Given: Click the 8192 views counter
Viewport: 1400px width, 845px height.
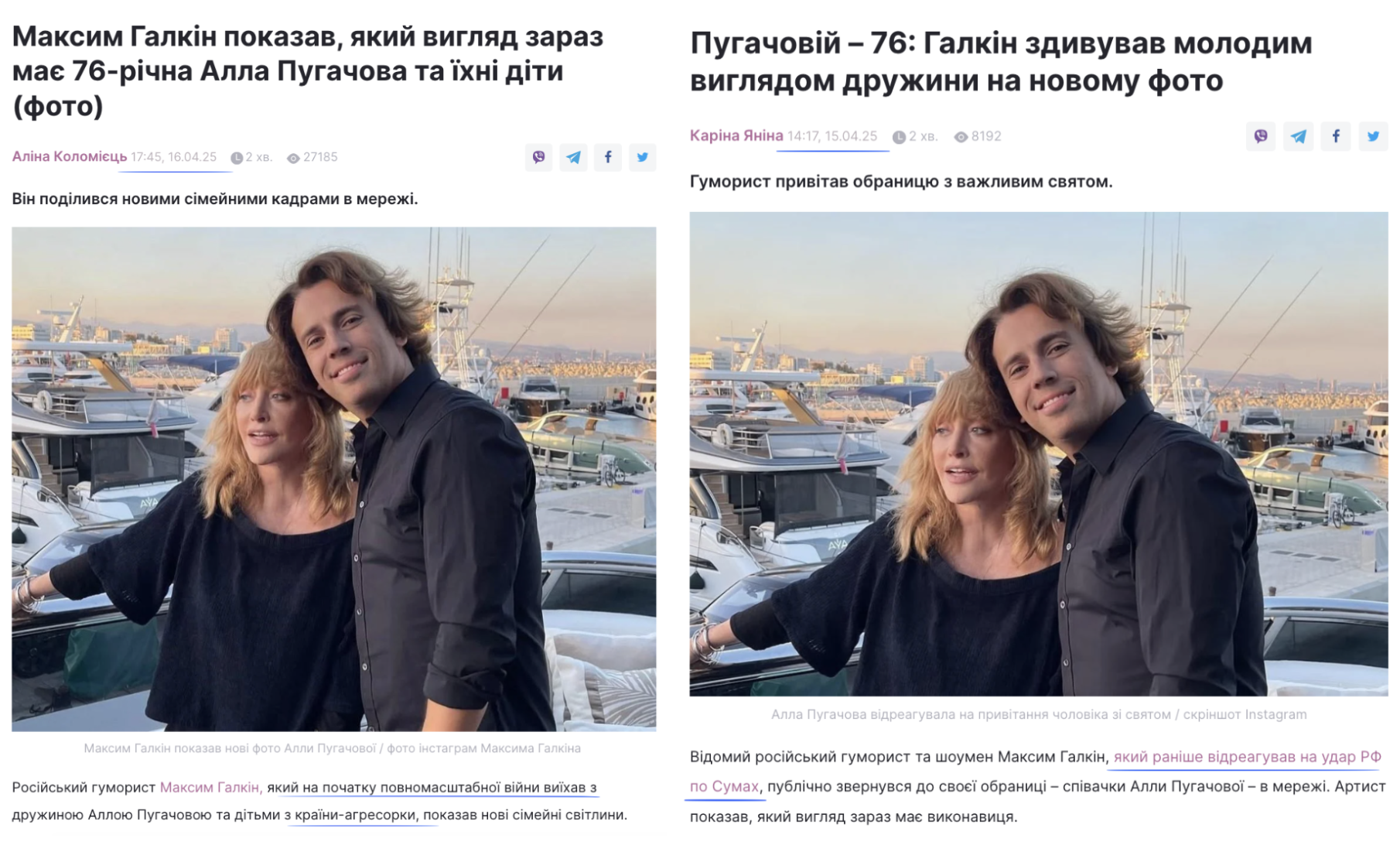Looking at the screenshot, I should pos(978,136).
